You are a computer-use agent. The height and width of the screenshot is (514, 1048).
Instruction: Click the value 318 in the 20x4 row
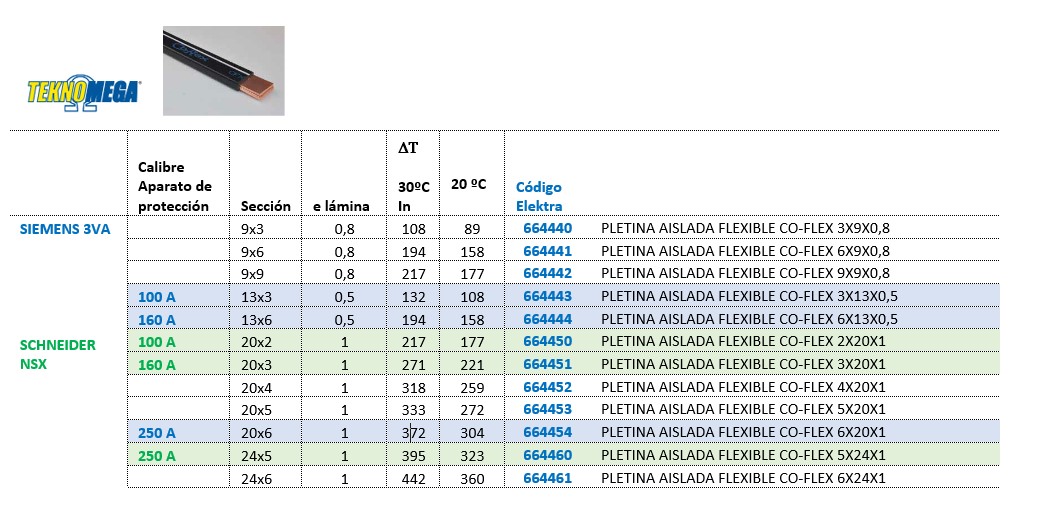414,388
